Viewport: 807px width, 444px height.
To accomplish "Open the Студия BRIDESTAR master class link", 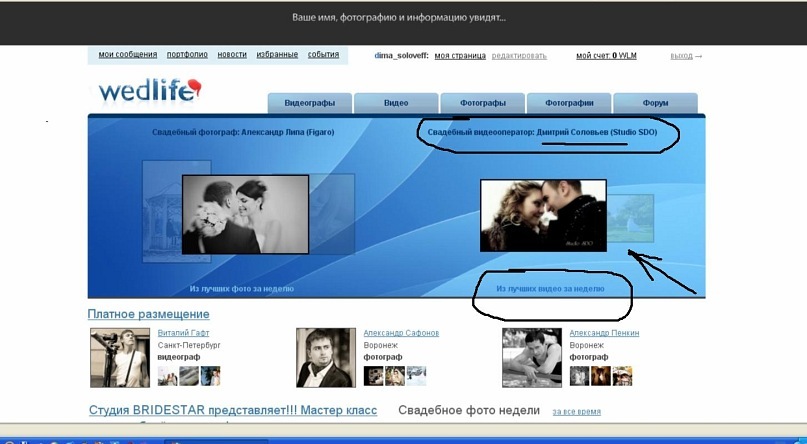I will pyautogui.click(x=232, y=410).
